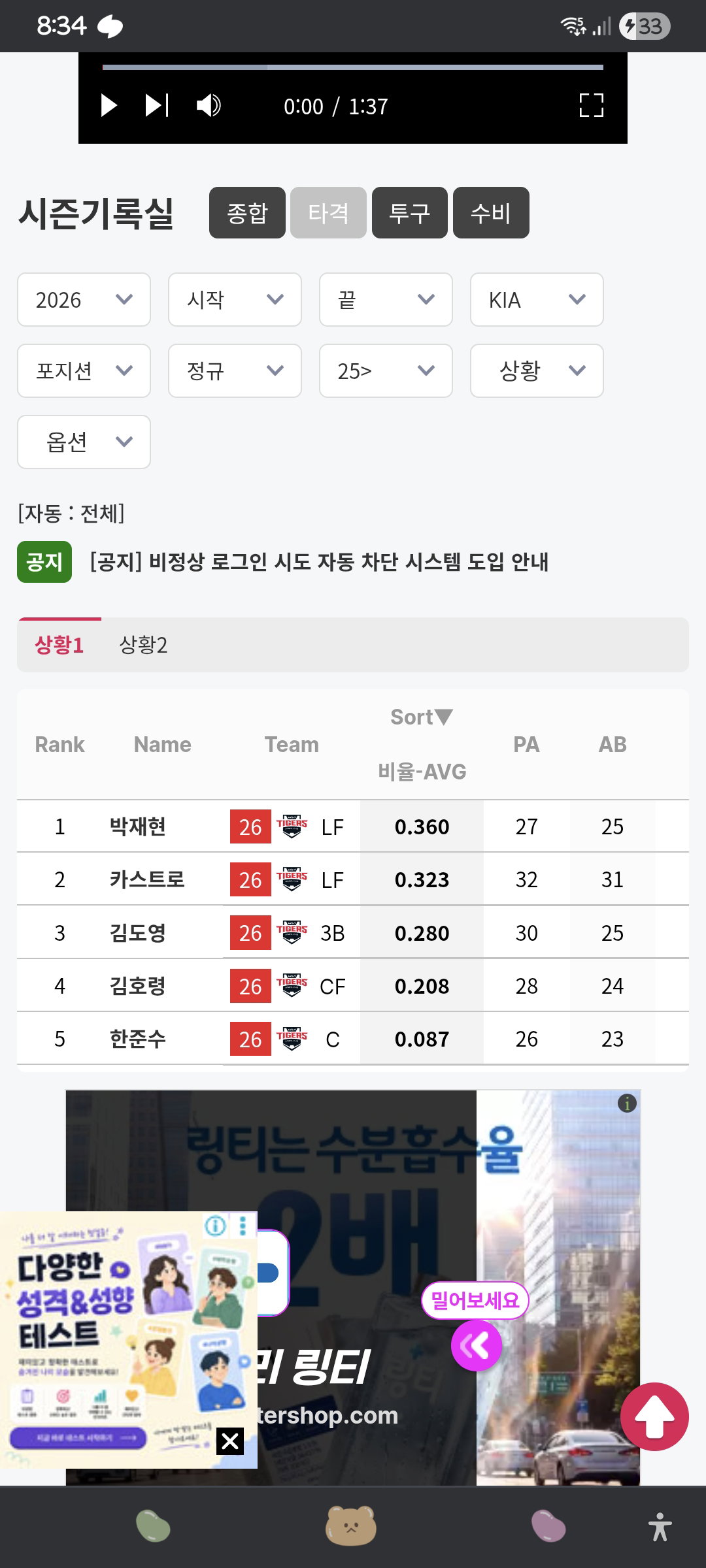Open video in fullscreen mode
The image size is (706, 1568).
click(x=592, y=105)
